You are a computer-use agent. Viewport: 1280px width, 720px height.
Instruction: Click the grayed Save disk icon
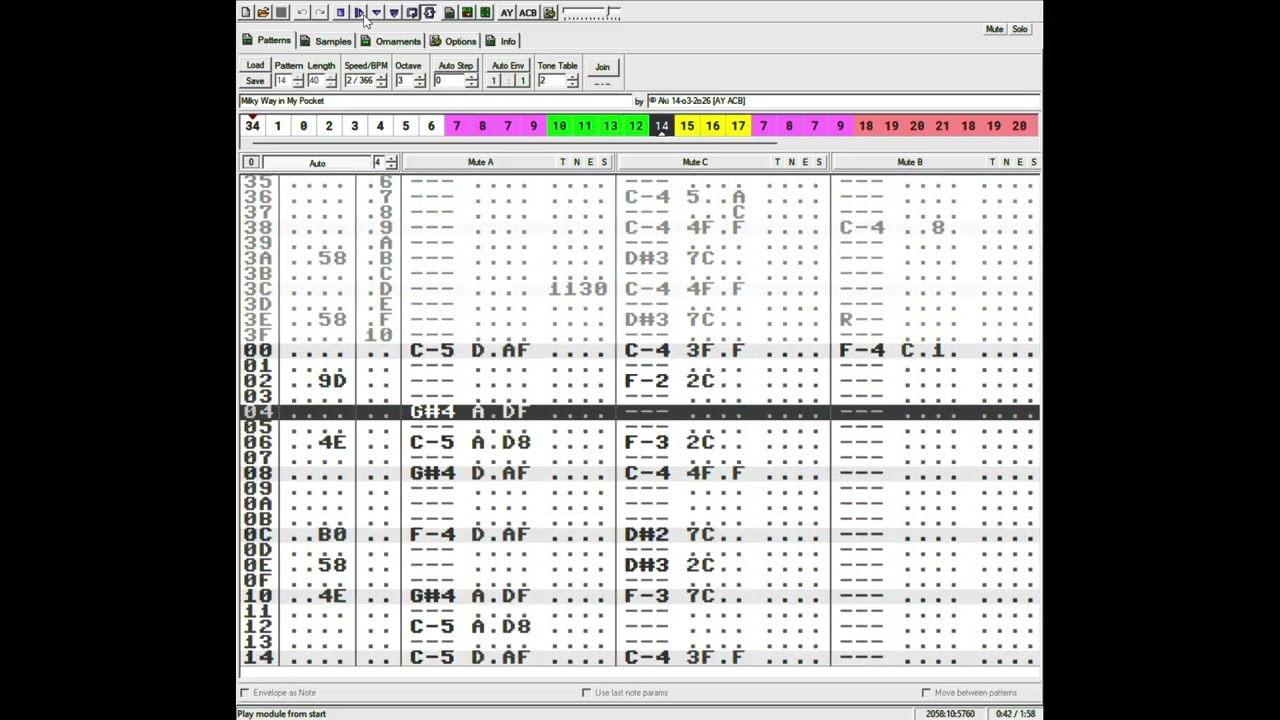click(281, 12)
